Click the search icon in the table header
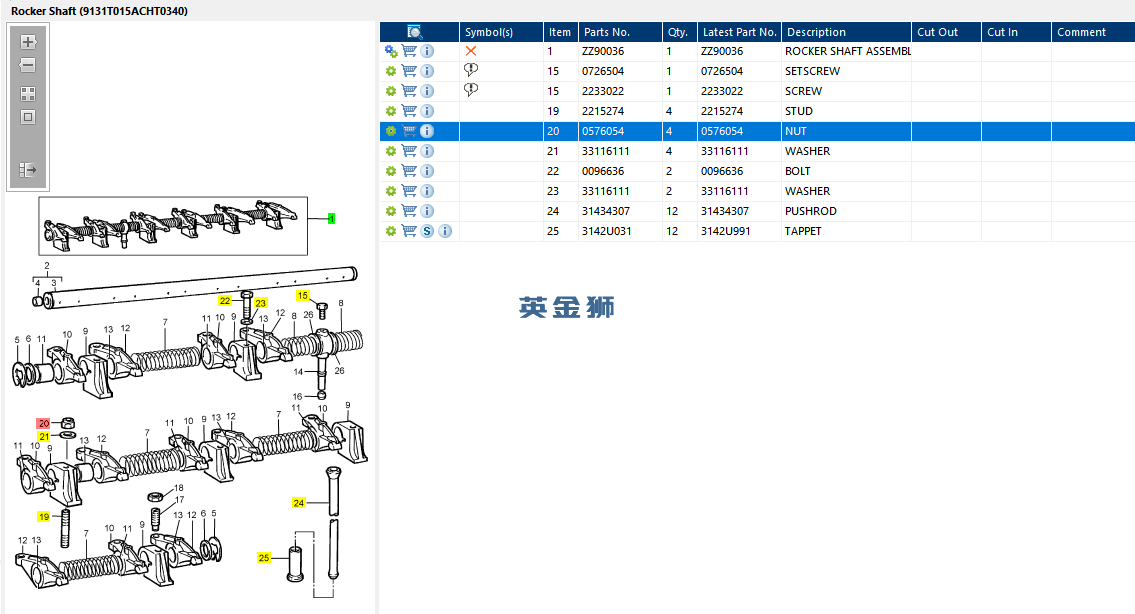1135x614 pixels. point(415,32)
